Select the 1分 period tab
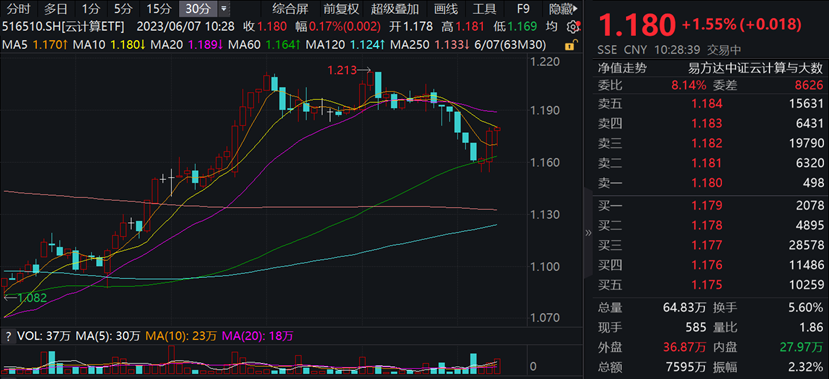This screenshot has width=829, height=379. [90, 8]
